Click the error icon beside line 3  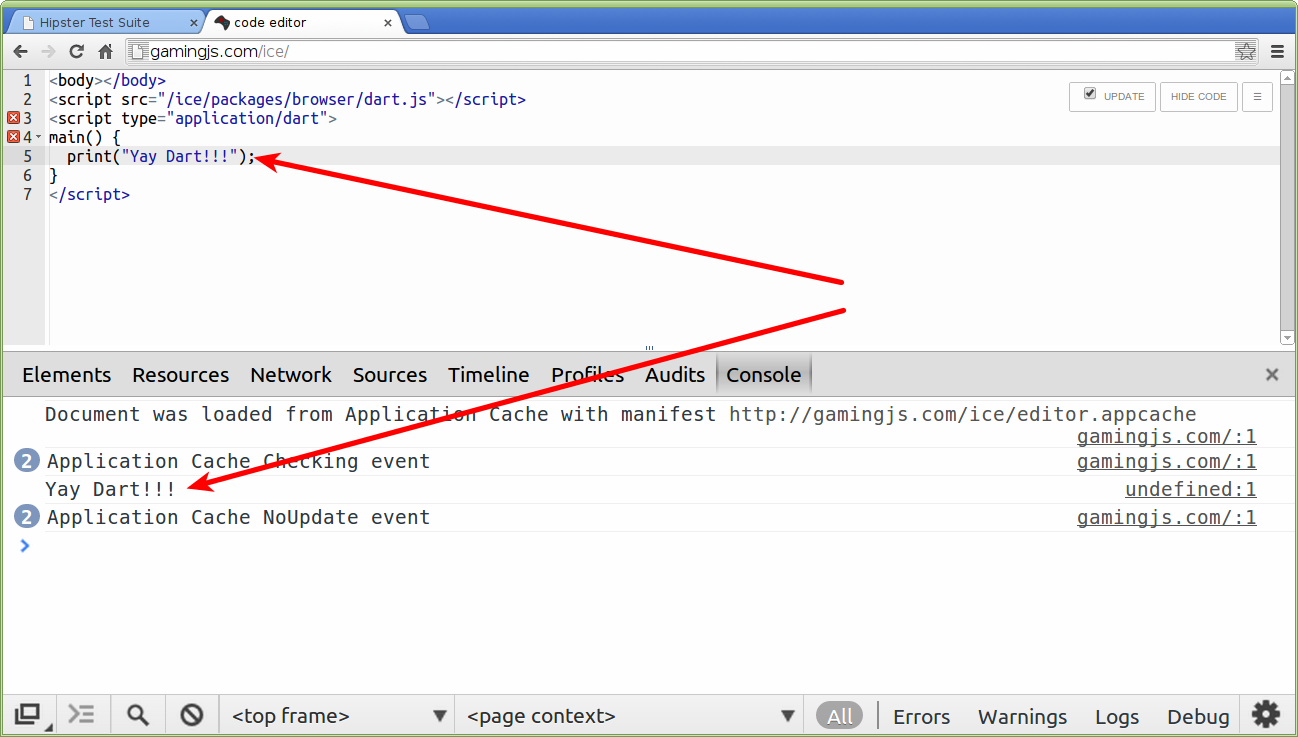point(12,117)
